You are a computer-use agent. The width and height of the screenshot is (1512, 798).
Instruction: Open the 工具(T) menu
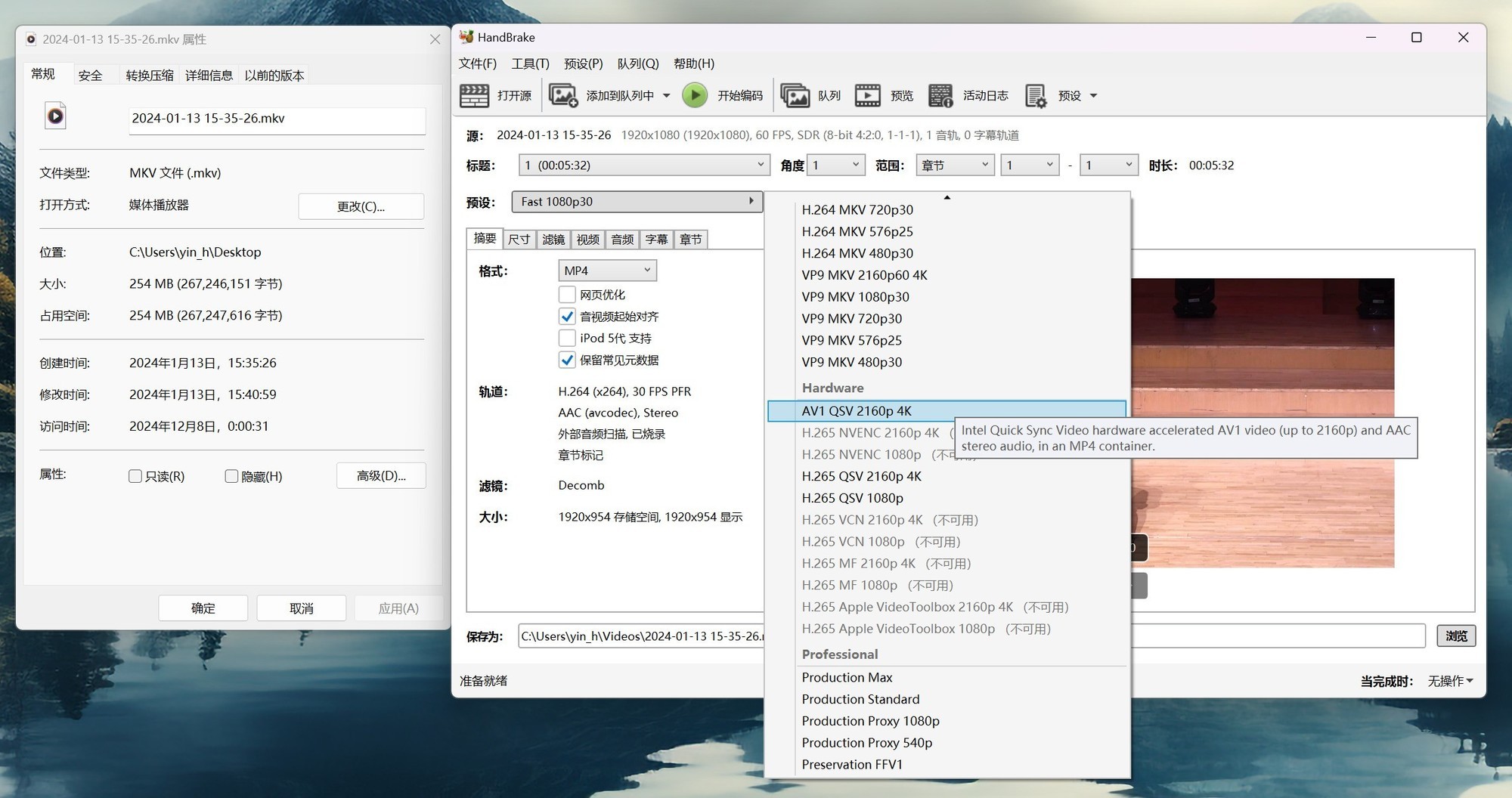click(530, 64)
